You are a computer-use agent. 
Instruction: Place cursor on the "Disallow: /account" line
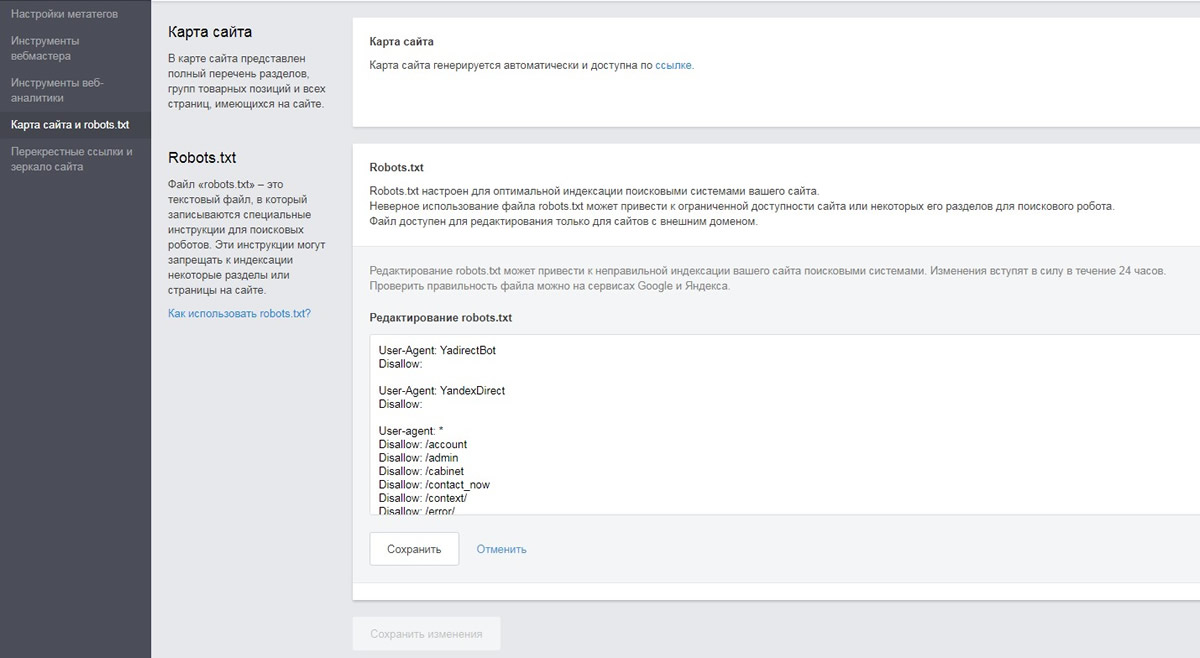click(x=421, y=444)
